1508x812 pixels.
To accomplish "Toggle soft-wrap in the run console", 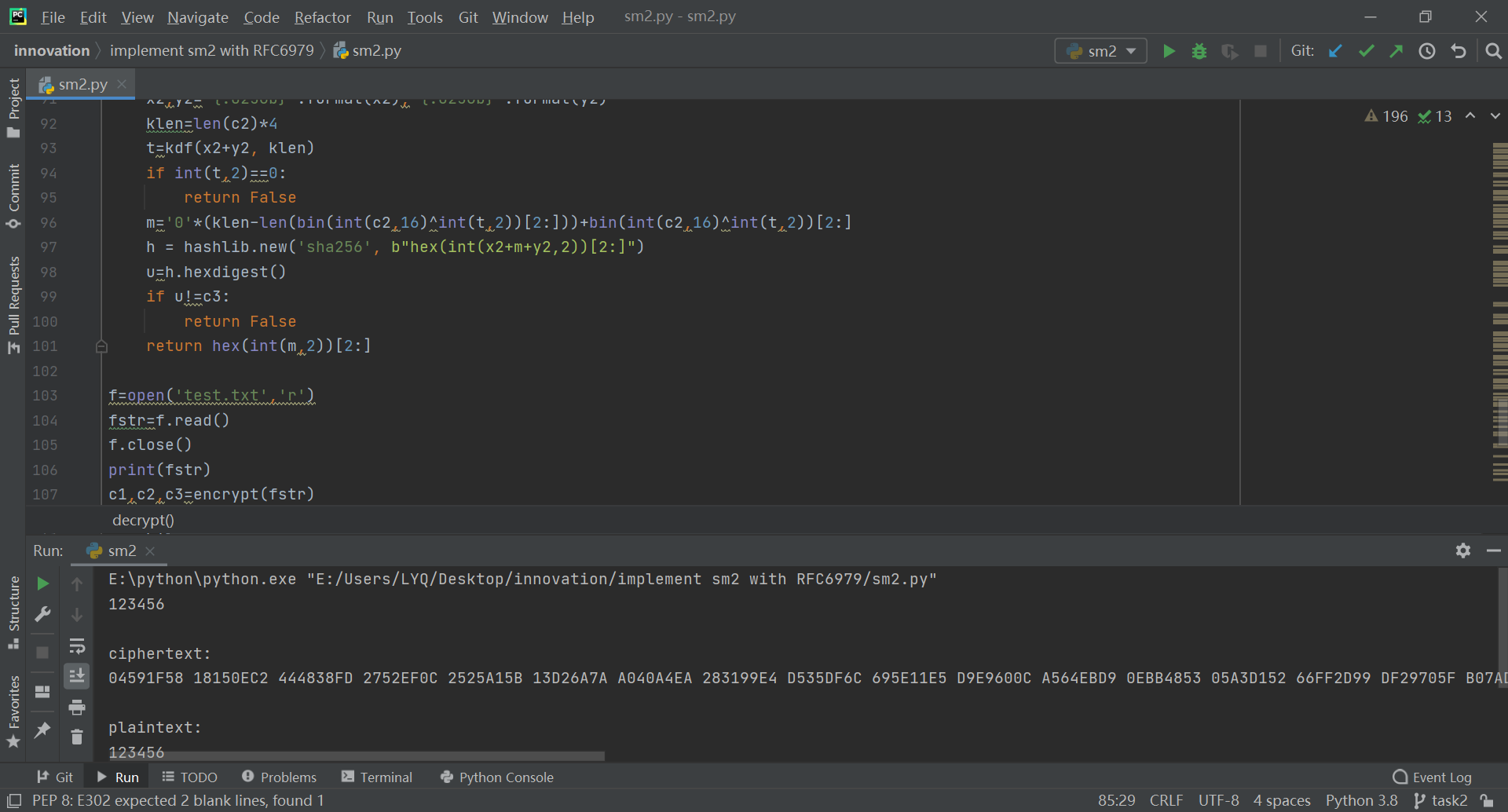I will pos(76,646).
